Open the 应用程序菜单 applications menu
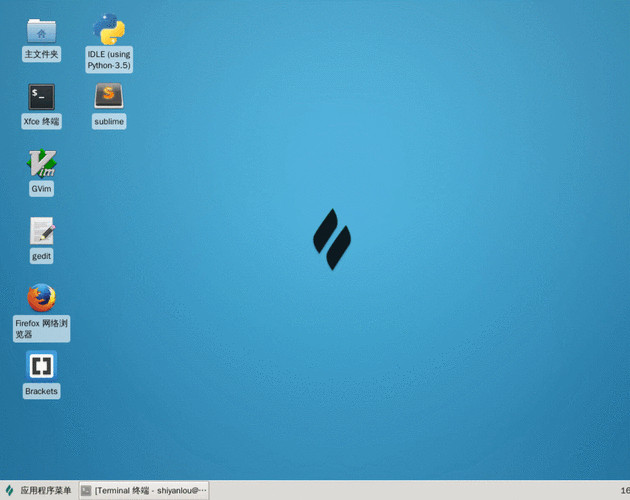The width and height of the screenshot is (630, 500). (39, 490)
